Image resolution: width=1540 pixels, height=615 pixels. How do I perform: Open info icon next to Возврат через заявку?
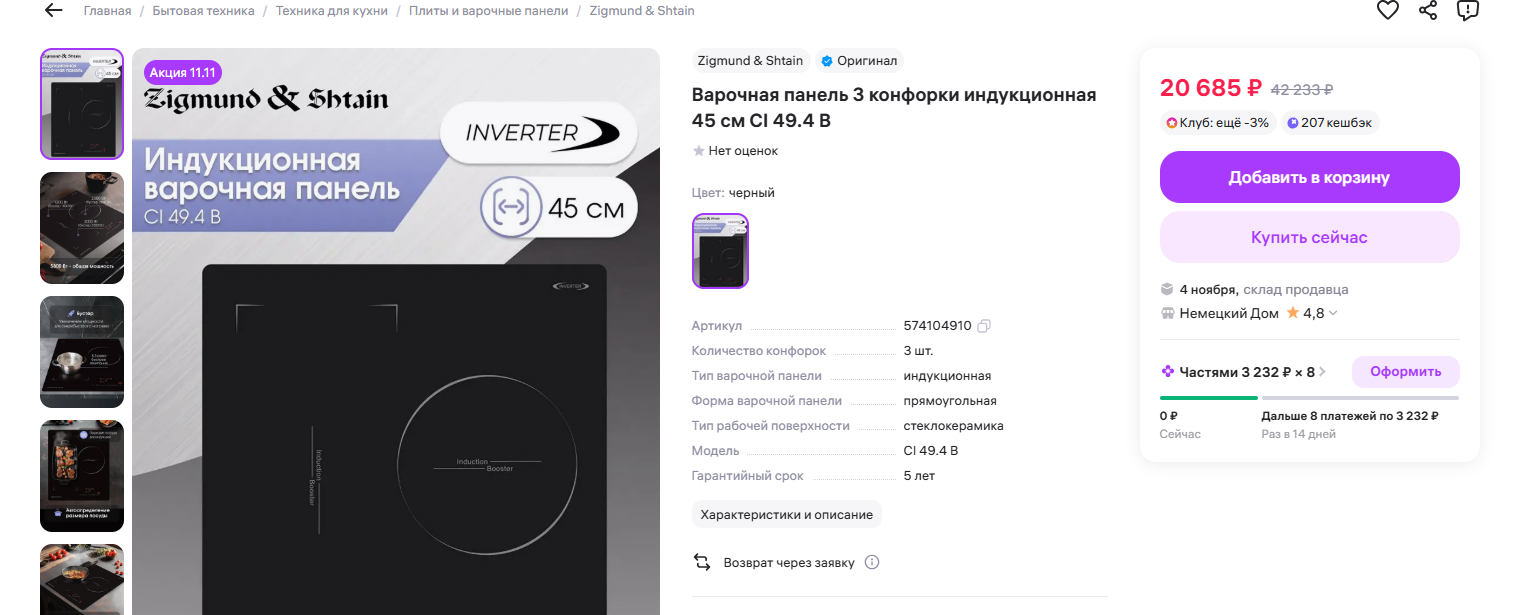[872, 562]
